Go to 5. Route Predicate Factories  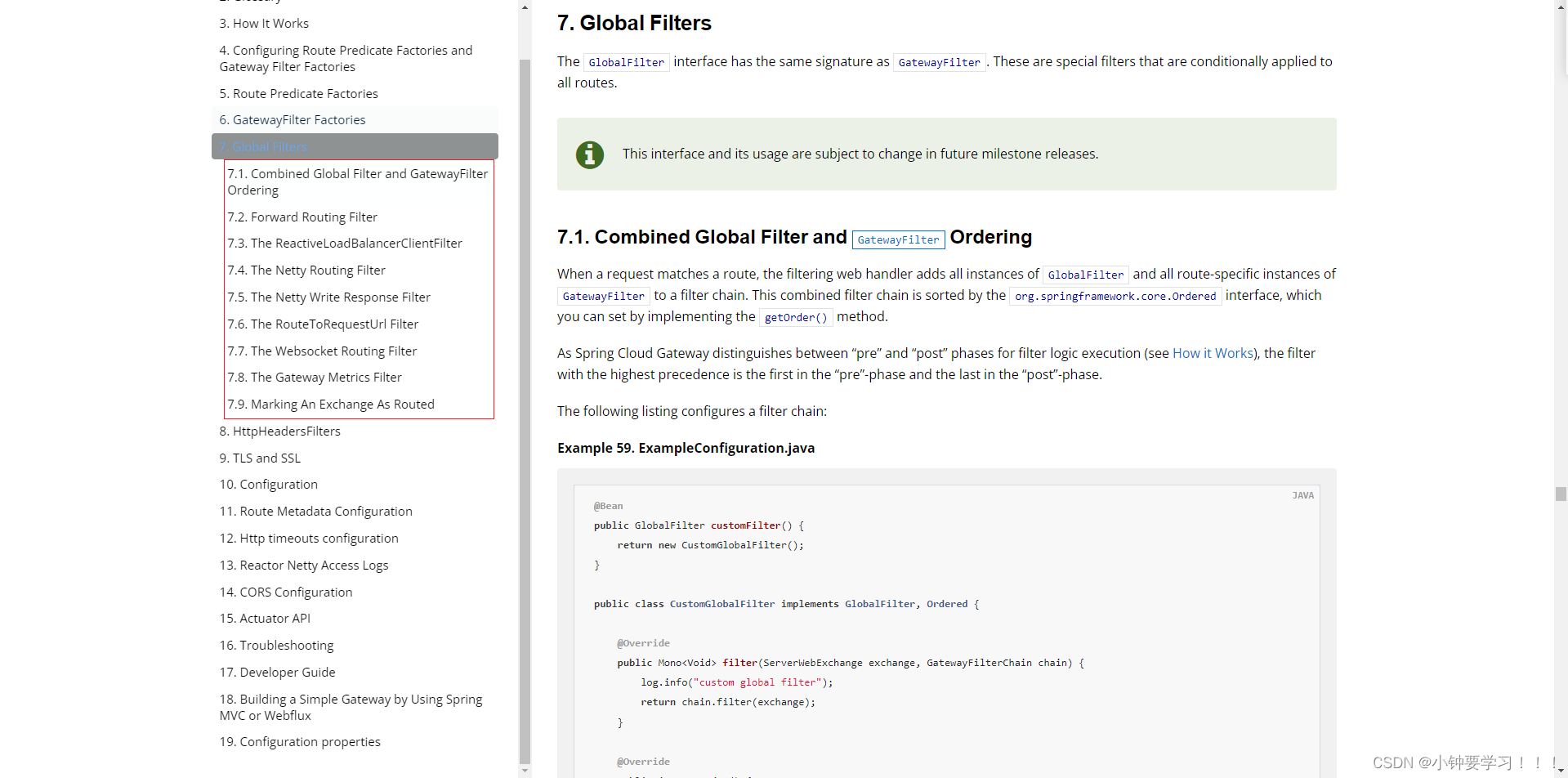pyautogui.click(x=298, y=94)
